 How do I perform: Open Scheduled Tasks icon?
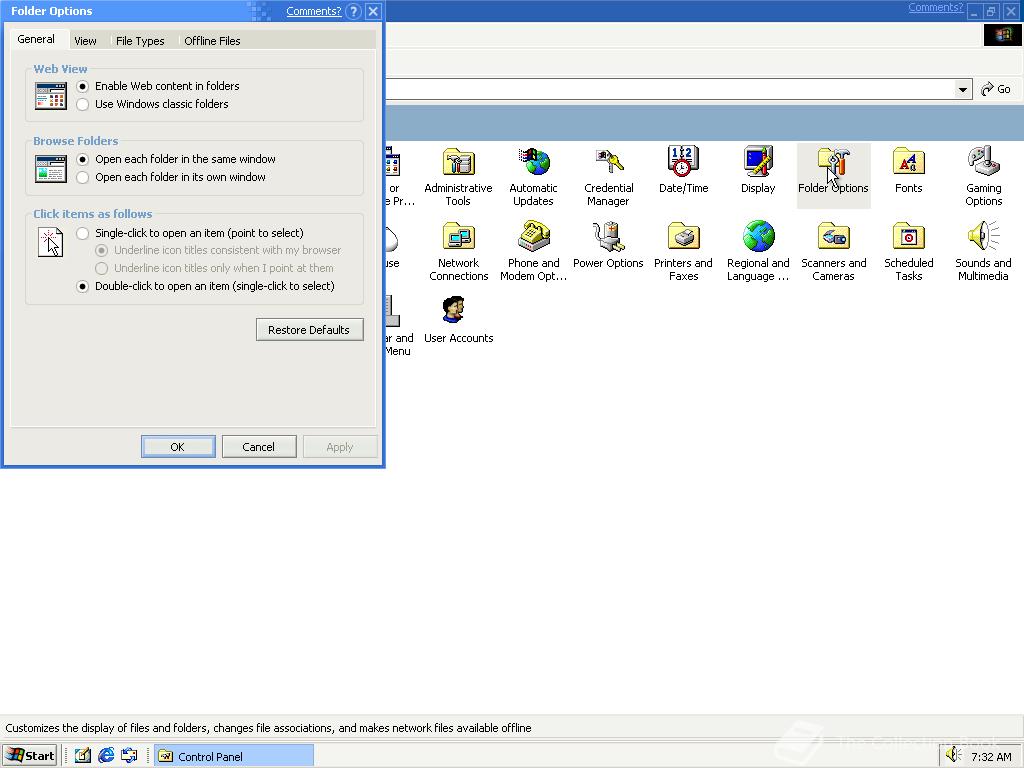coord(908,251)
